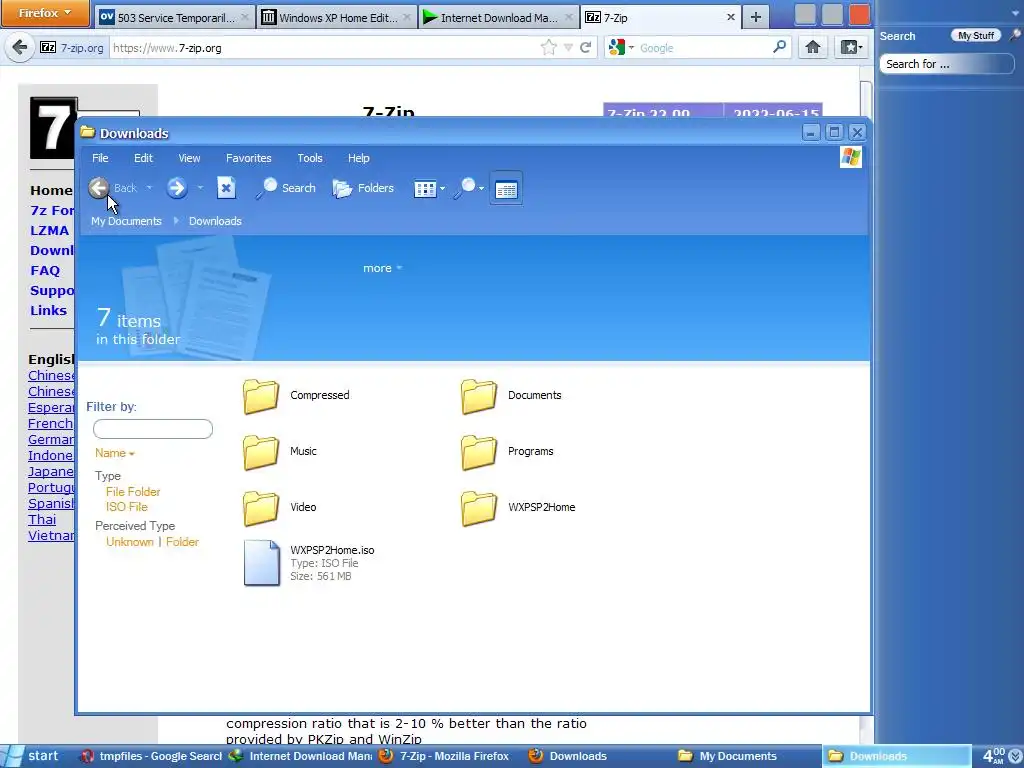Click the magnifier zoom toolbar icon
This screenshot has width=1024, height=768.
pyautogui.click(x=466, y=188)
